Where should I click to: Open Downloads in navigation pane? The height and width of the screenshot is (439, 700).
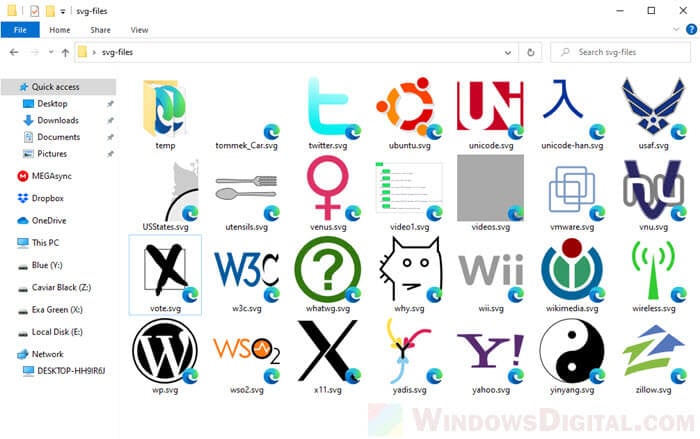[x=58, y=120]
